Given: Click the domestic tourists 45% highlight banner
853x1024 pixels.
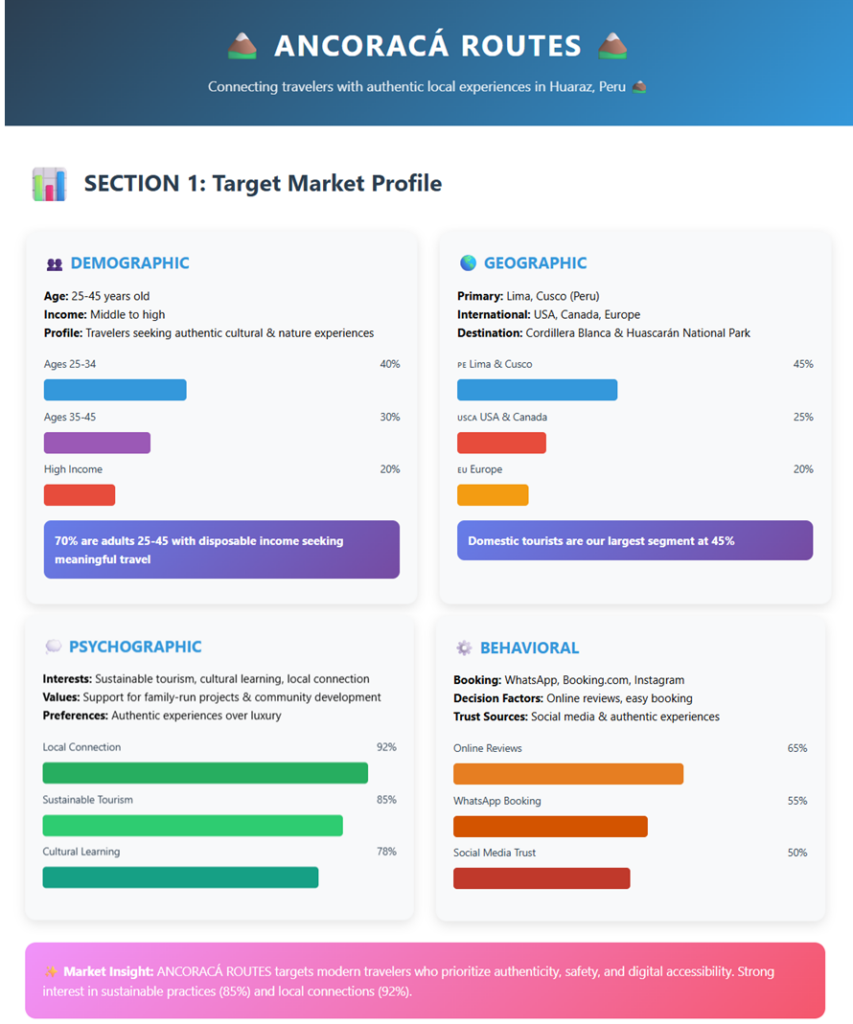Looking at the screenshot, I should (x=635, y=541).
